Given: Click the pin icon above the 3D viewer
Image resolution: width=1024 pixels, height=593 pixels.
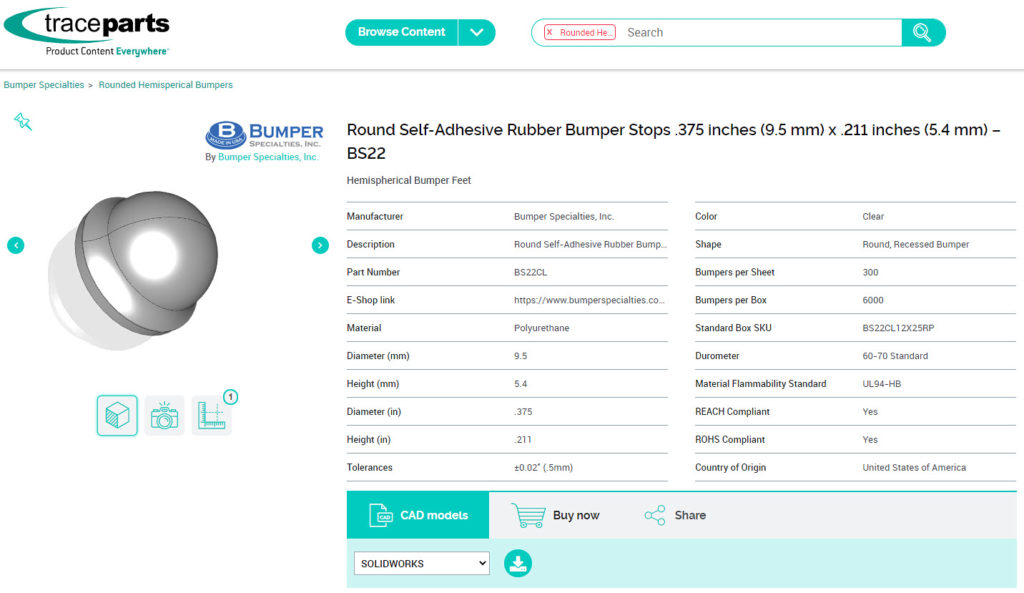Looking at the screenshot, I should 23,121.
